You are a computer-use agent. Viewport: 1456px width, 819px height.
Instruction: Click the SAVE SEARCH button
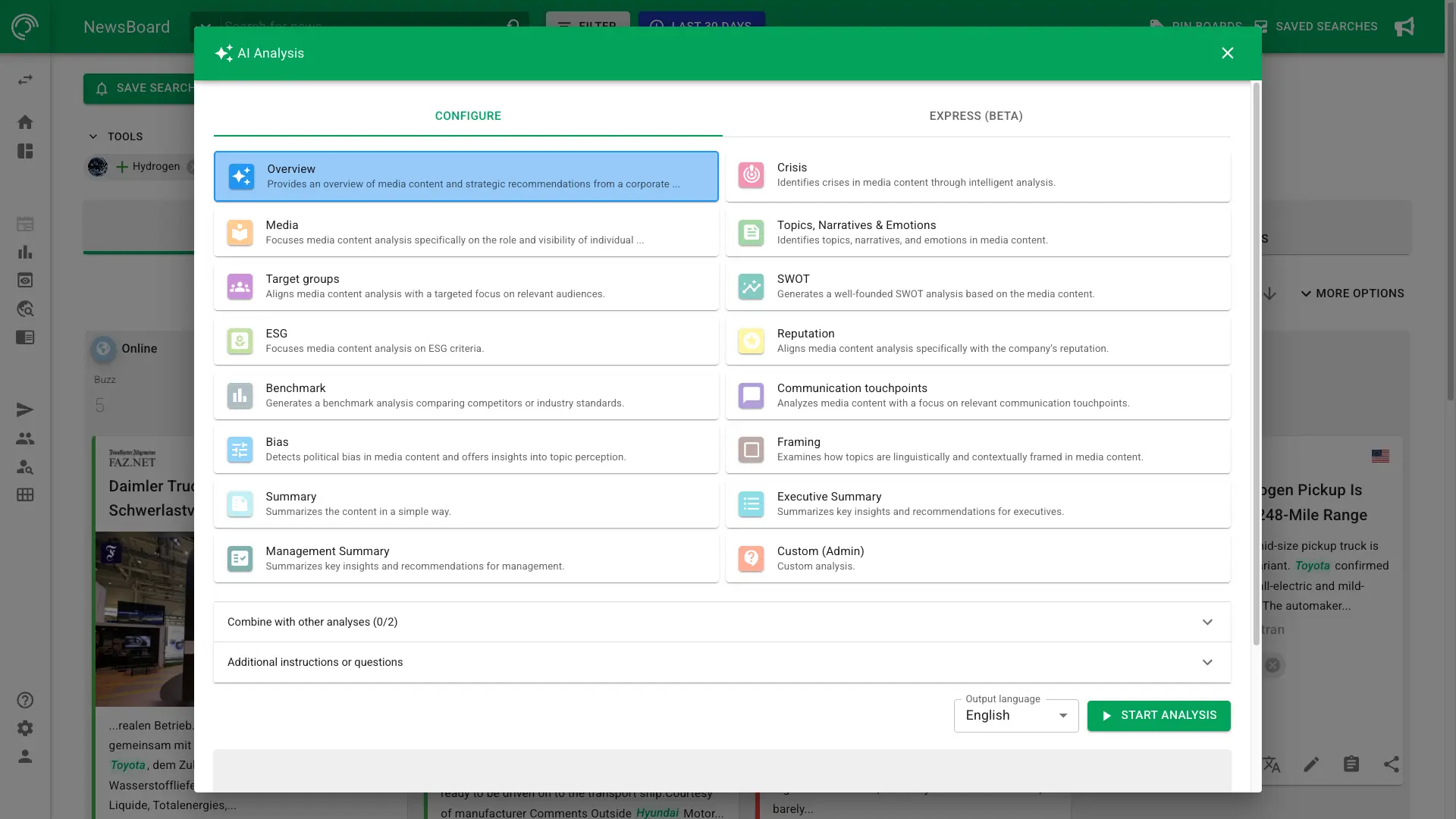139,89
